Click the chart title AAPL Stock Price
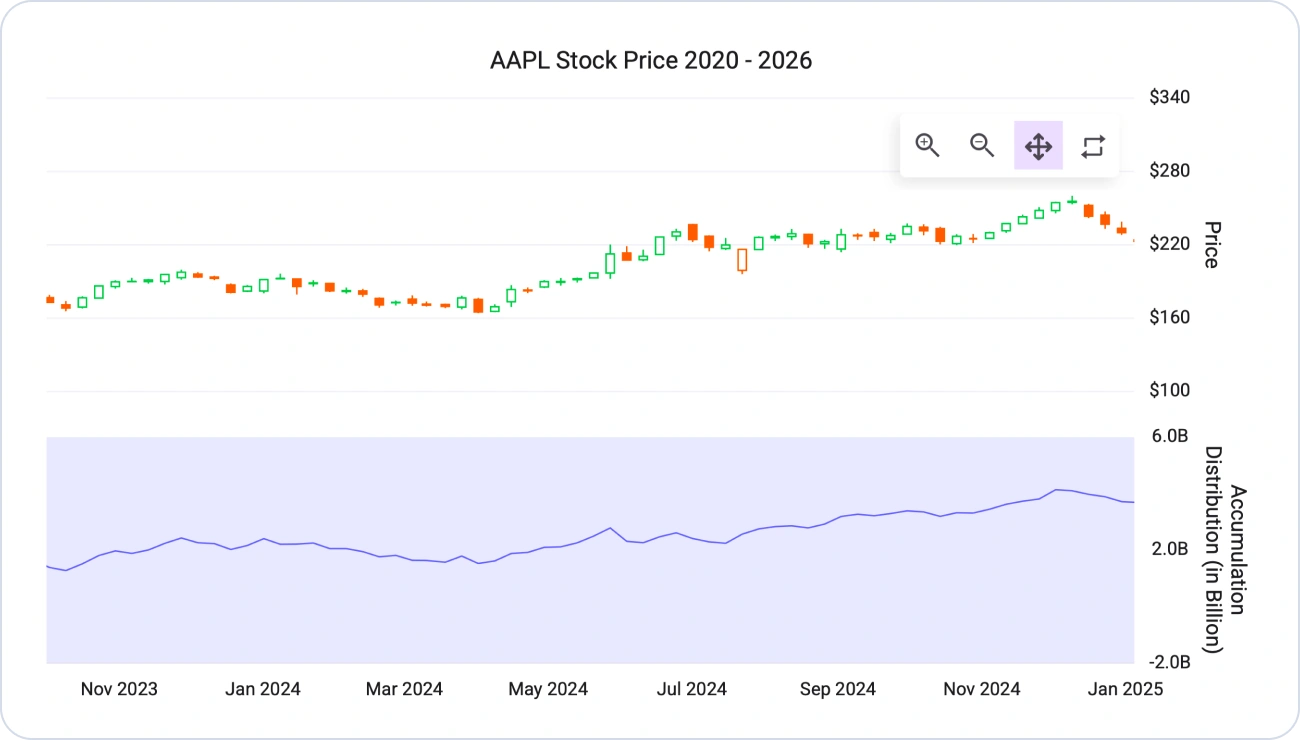This screenshot has width=1300, height=740. pos(651,61)
